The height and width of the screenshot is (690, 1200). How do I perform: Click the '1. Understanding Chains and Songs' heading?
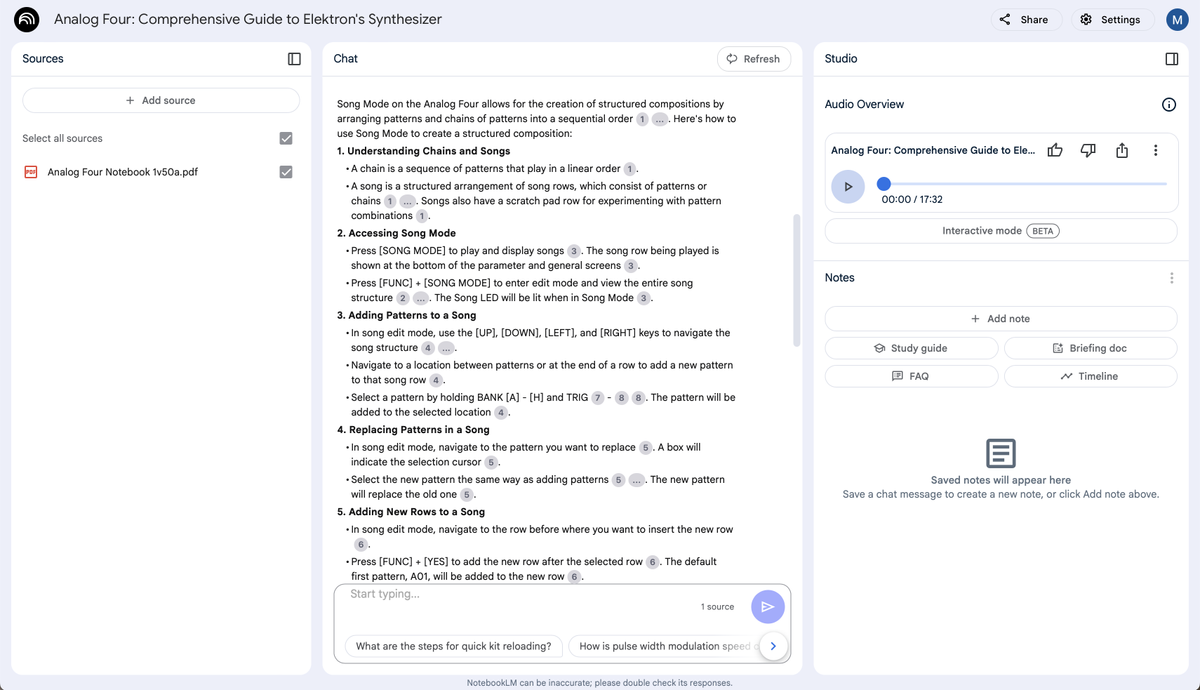click(424, 151)
